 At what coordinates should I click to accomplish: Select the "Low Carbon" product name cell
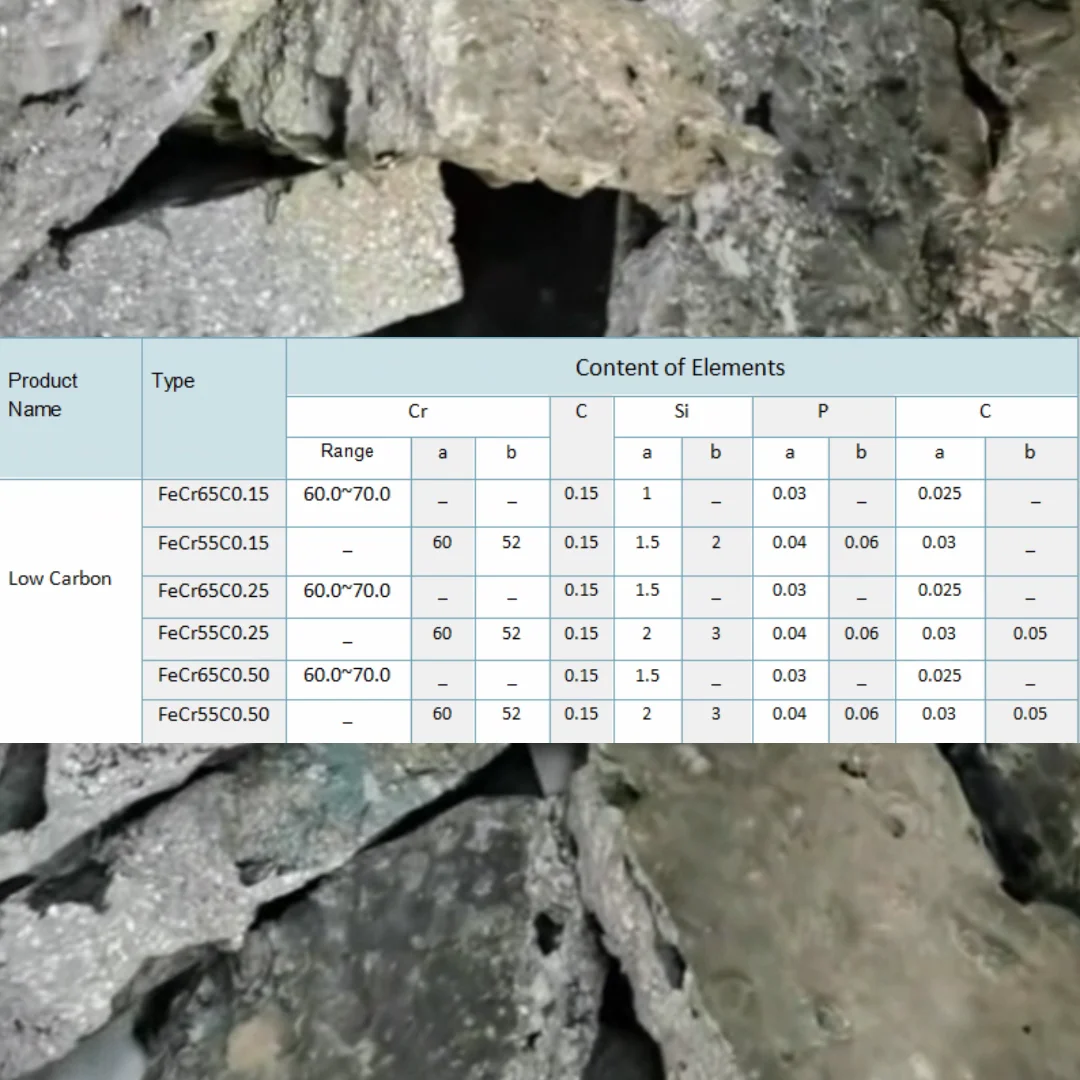[60, 579]
